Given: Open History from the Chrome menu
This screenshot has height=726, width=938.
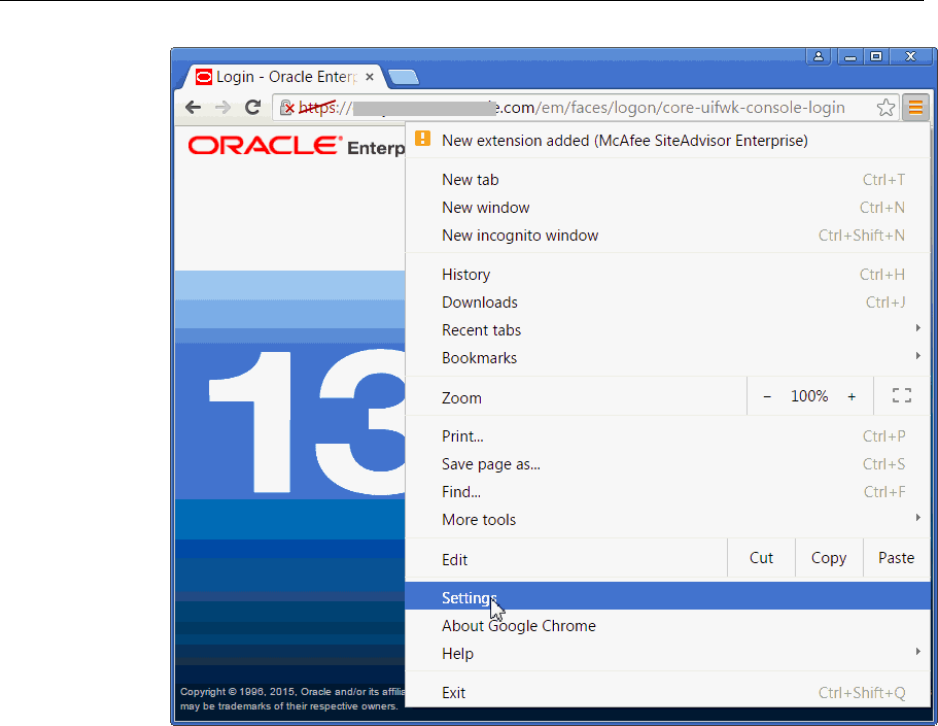Looking at the screenshot, I should click(668, 274).
